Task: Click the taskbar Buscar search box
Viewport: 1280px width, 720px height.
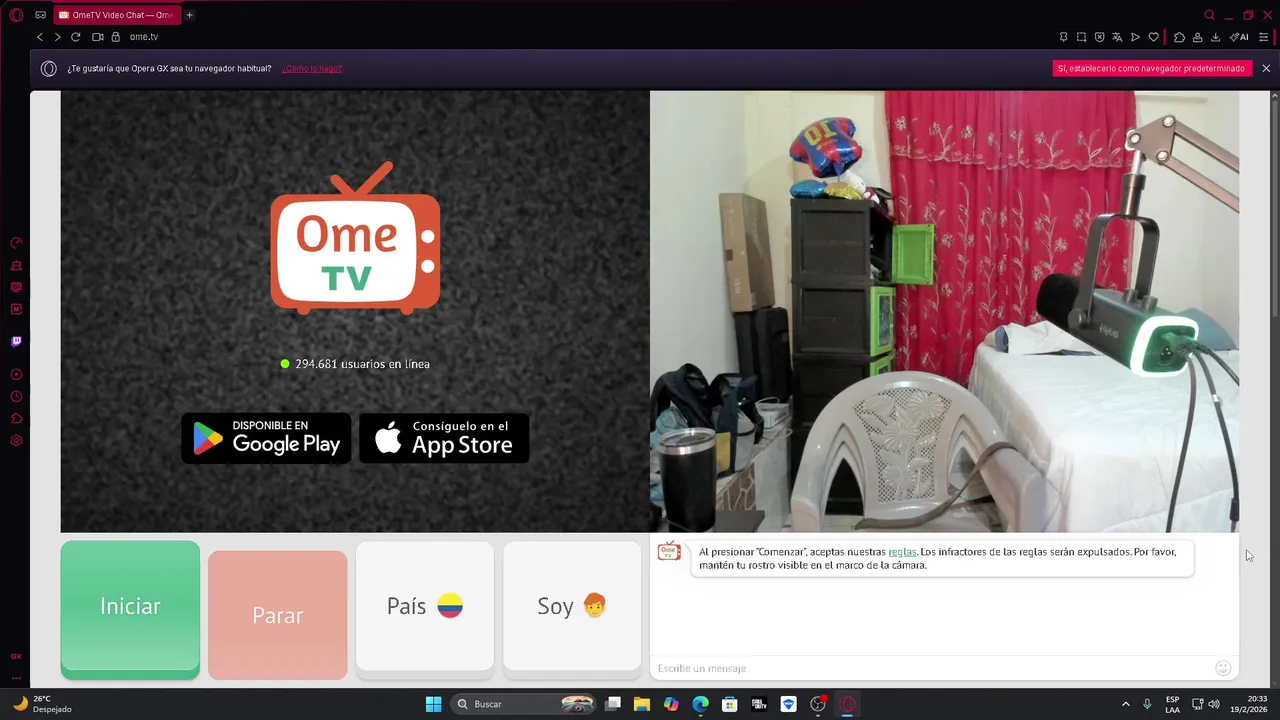Action: 525,704
